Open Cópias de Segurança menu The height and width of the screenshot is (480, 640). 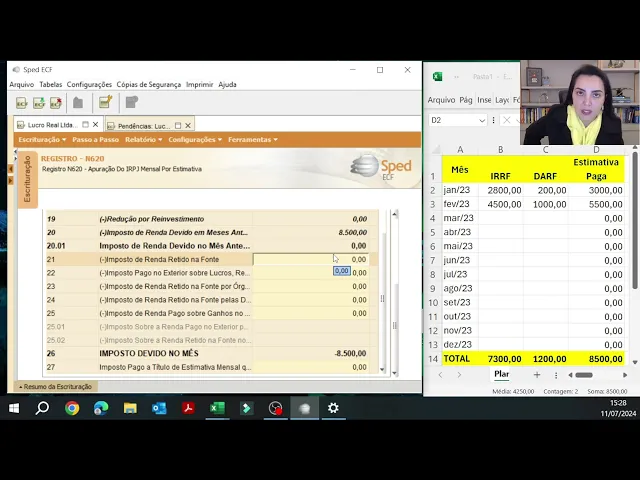pyautogui.click(x=149, y=84)
